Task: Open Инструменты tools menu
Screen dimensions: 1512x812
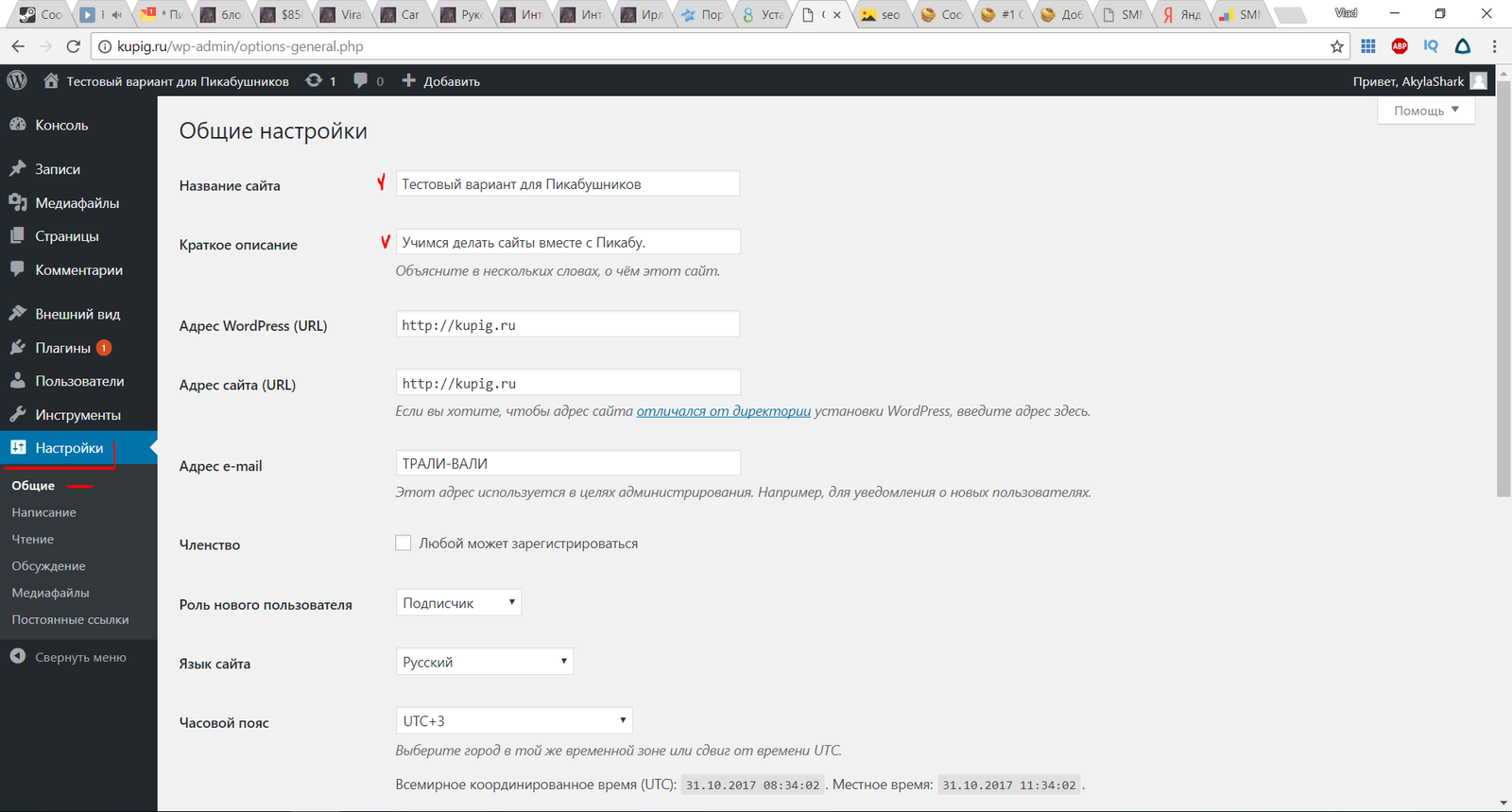Action: 78,415
